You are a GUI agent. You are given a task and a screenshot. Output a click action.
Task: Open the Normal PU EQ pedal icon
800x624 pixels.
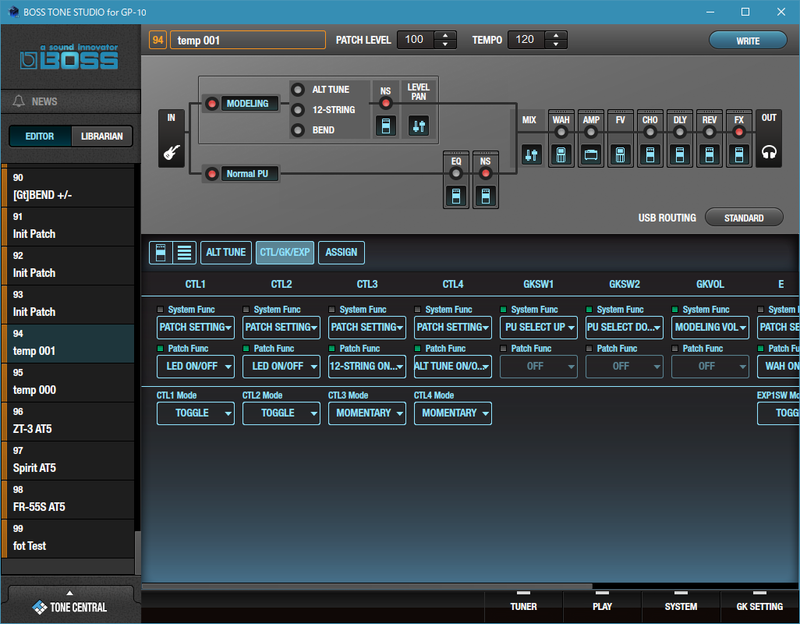456,196
